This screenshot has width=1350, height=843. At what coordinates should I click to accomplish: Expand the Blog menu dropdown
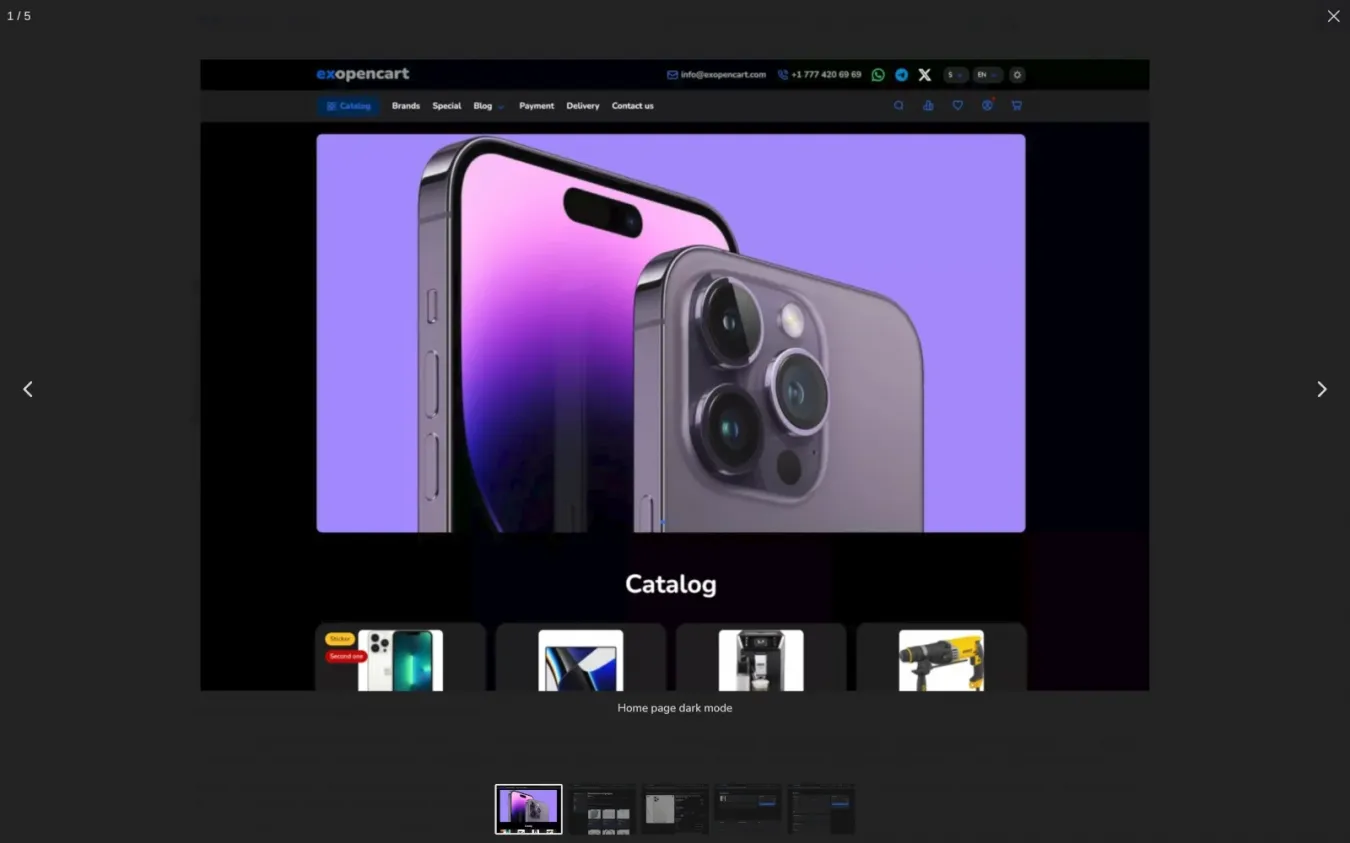click(488, 106)
